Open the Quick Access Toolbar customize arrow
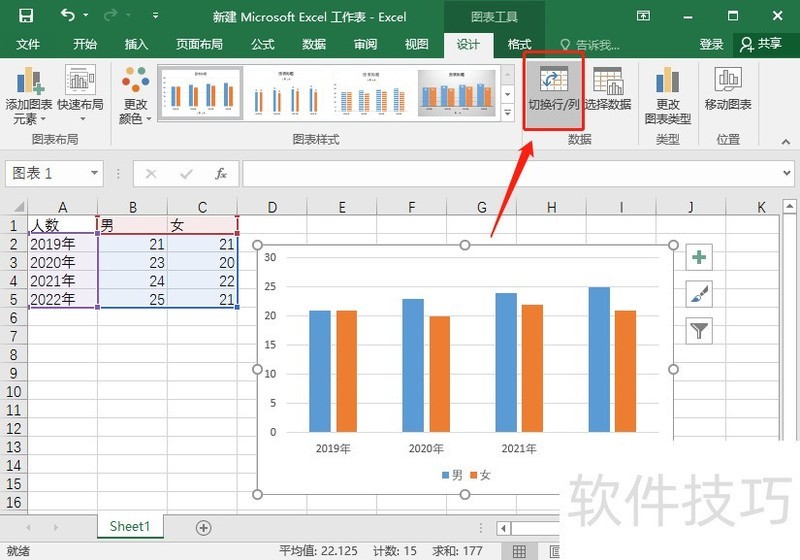800x560 pixels. [155, 16]
